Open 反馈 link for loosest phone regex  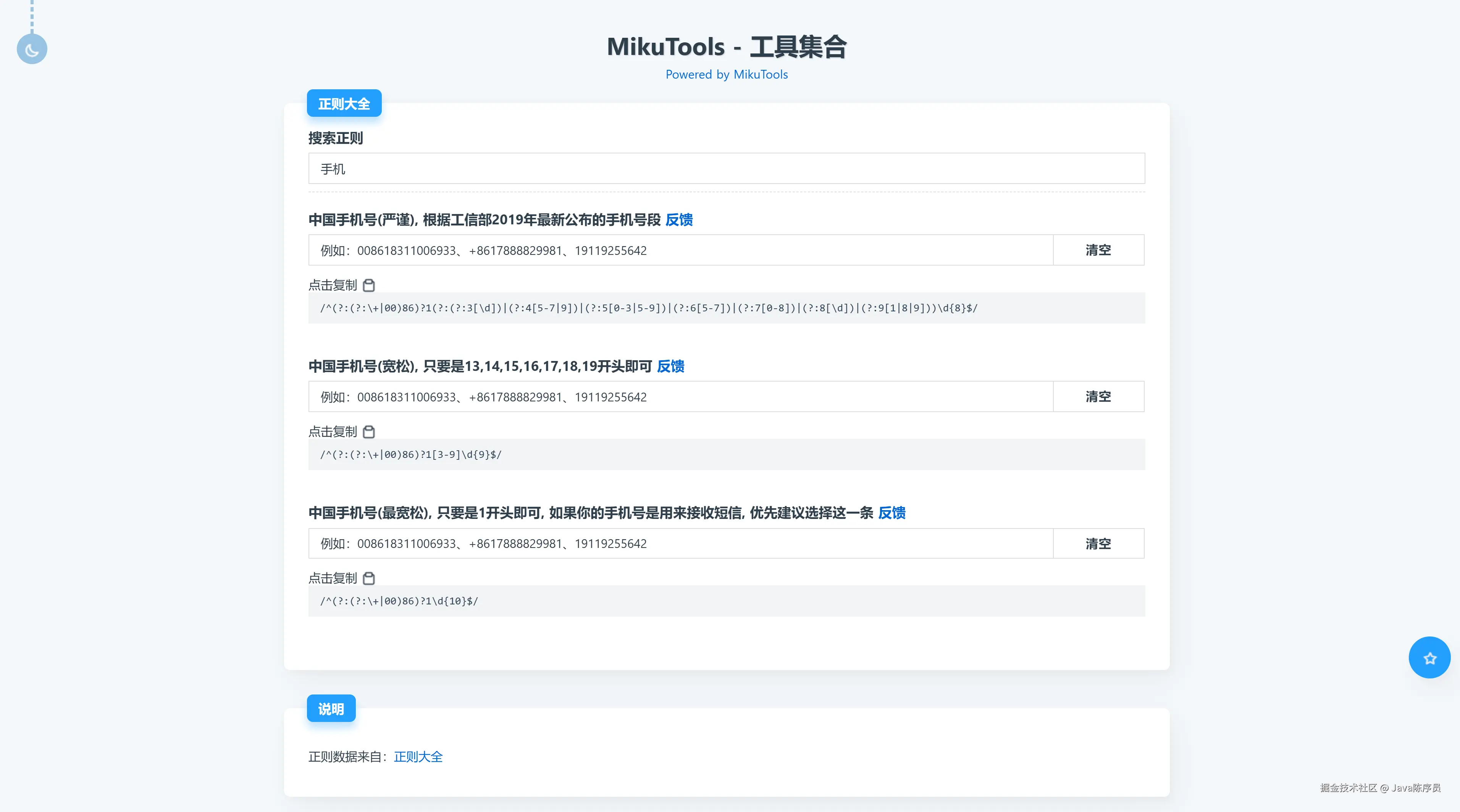[892, 513]
